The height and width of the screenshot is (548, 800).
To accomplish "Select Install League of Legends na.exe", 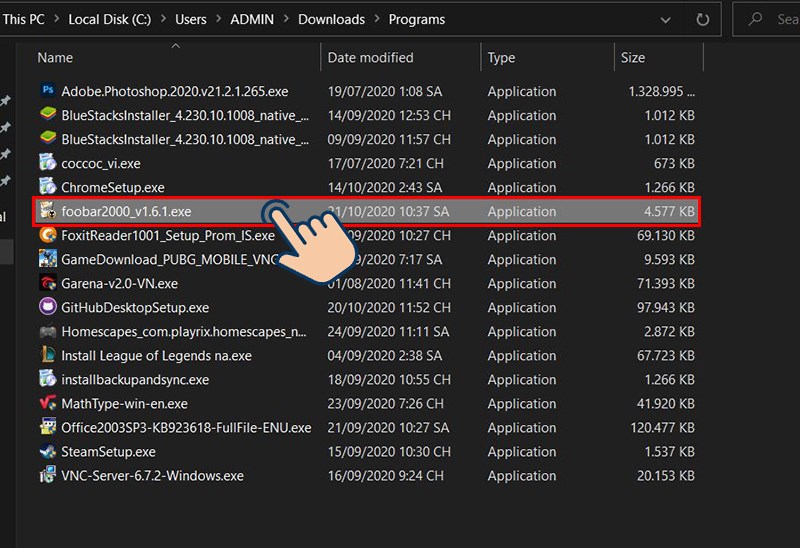I will coord(156,355).
